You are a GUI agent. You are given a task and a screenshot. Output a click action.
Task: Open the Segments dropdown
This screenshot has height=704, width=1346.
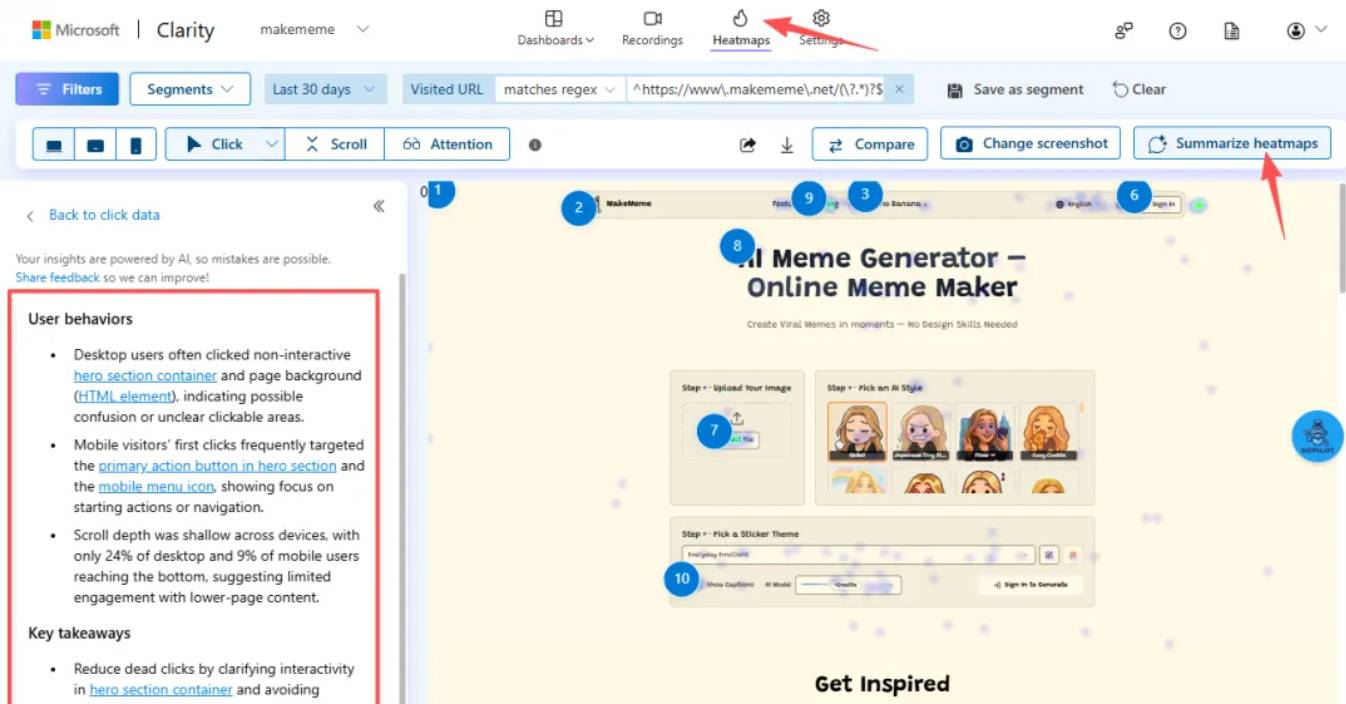click(x=190, y=89)
